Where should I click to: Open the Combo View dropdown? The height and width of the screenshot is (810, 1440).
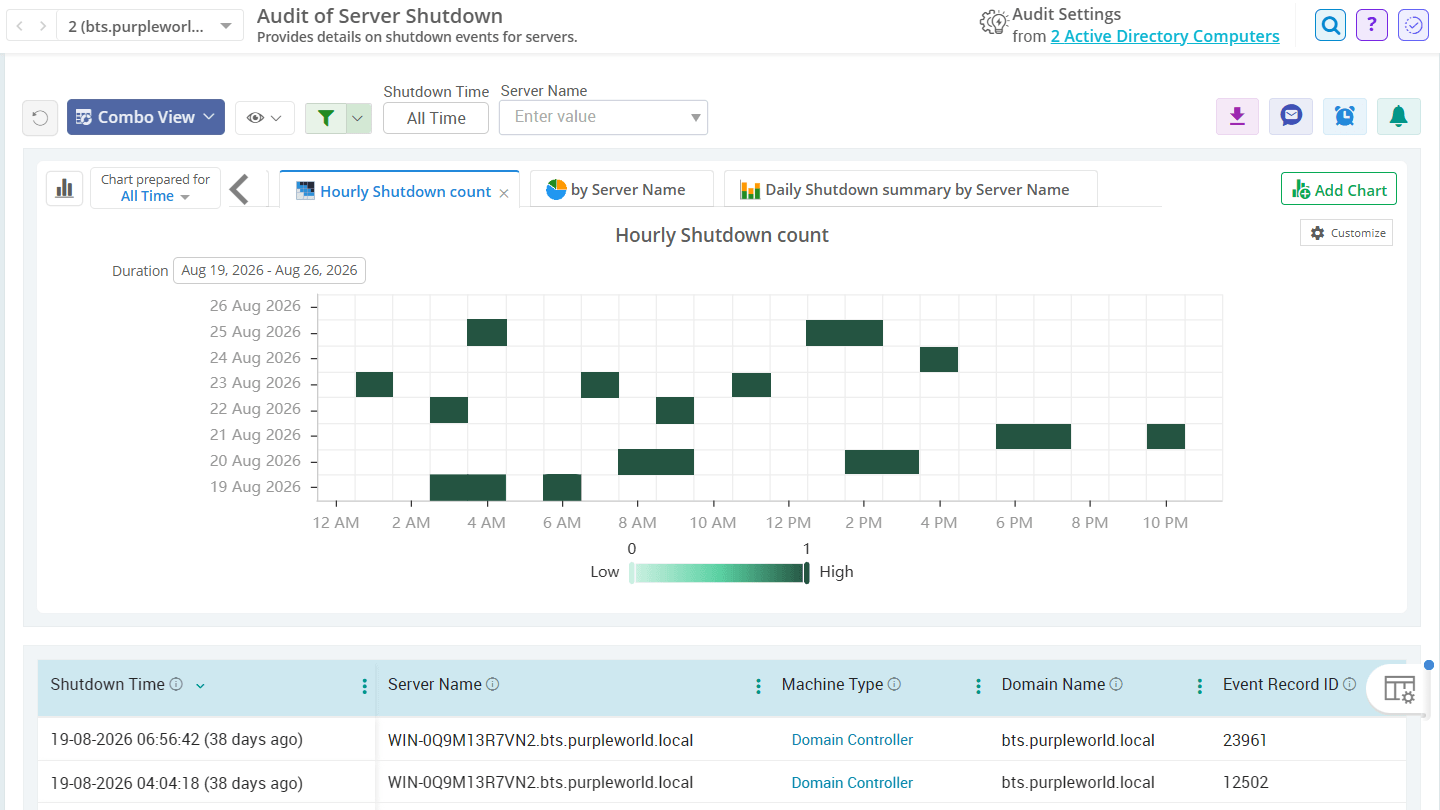click(146, 117)
